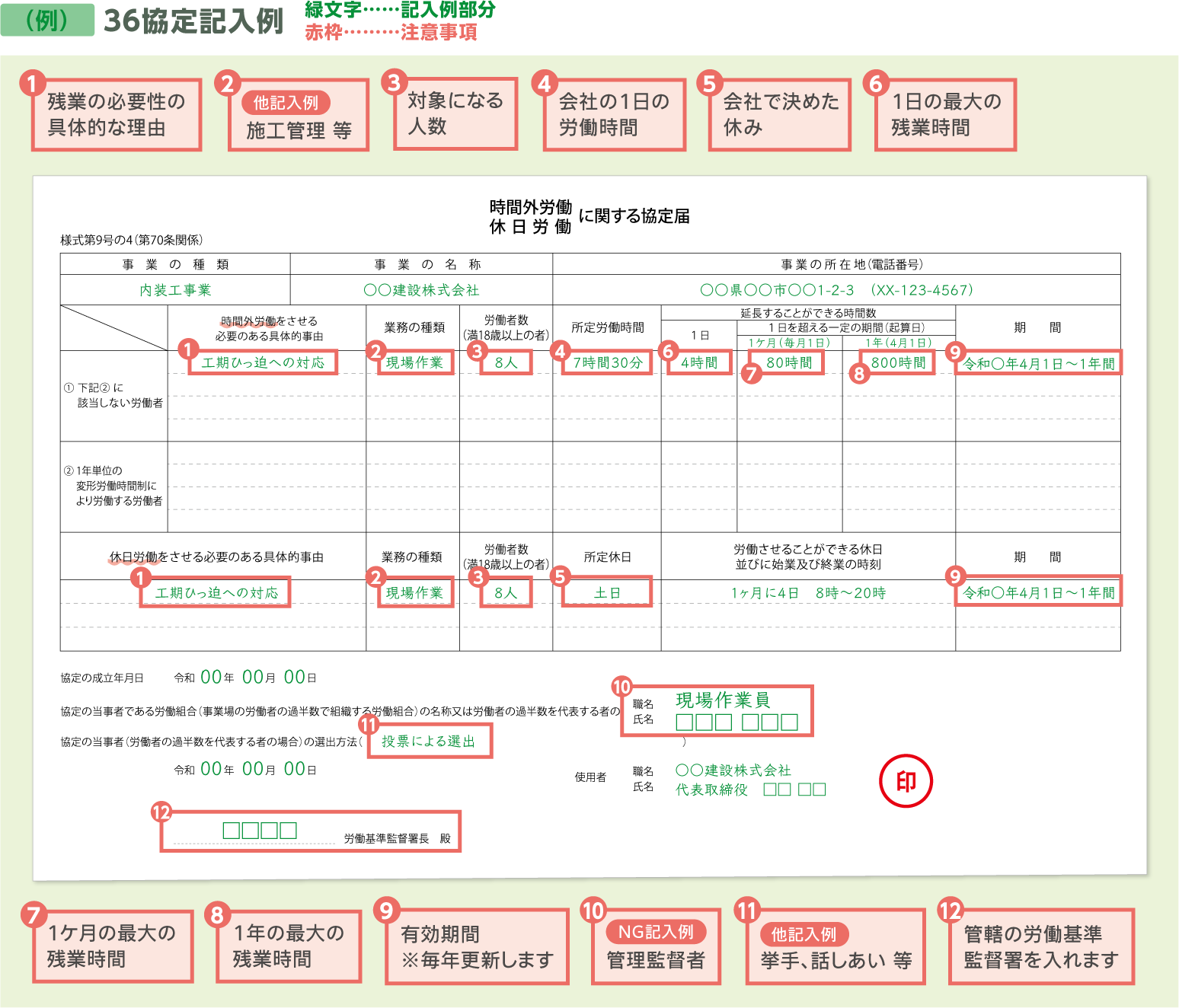Click form heading に関する協定届
1179x1008 pixels.
(x=634, y=216)
